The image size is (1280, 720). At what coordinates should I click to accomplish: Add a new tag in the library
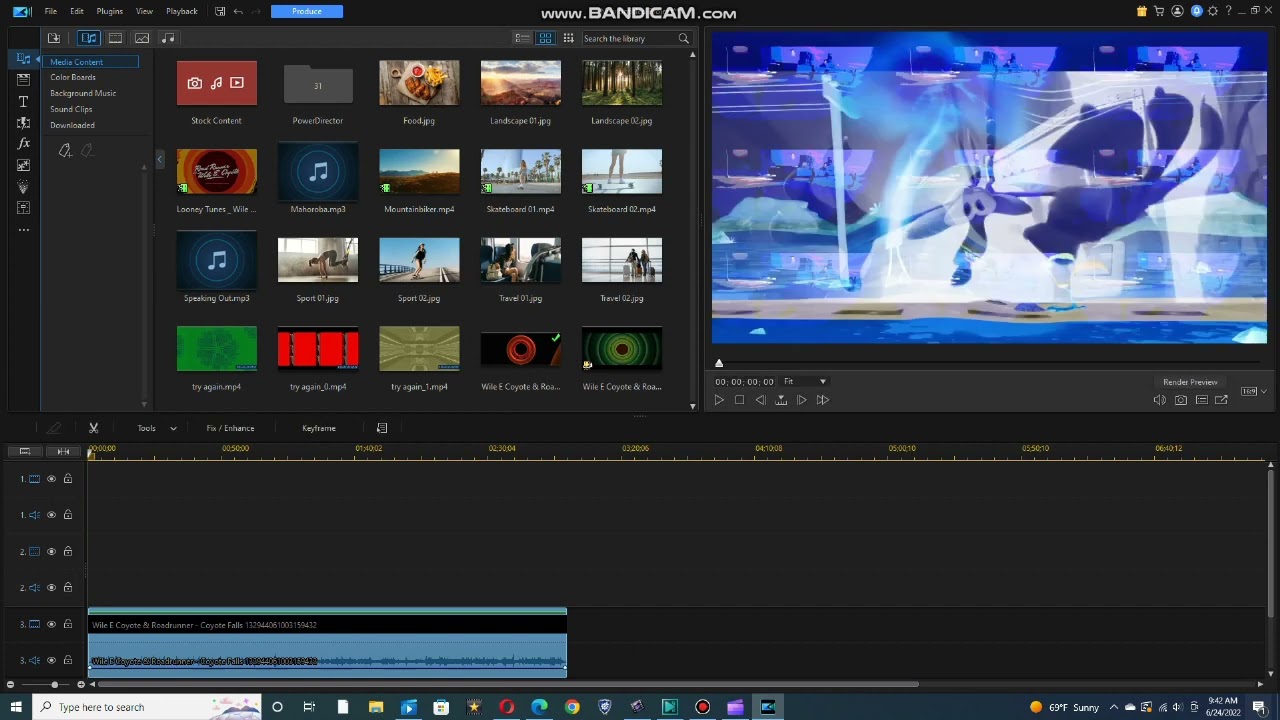[x=65, y=151]
